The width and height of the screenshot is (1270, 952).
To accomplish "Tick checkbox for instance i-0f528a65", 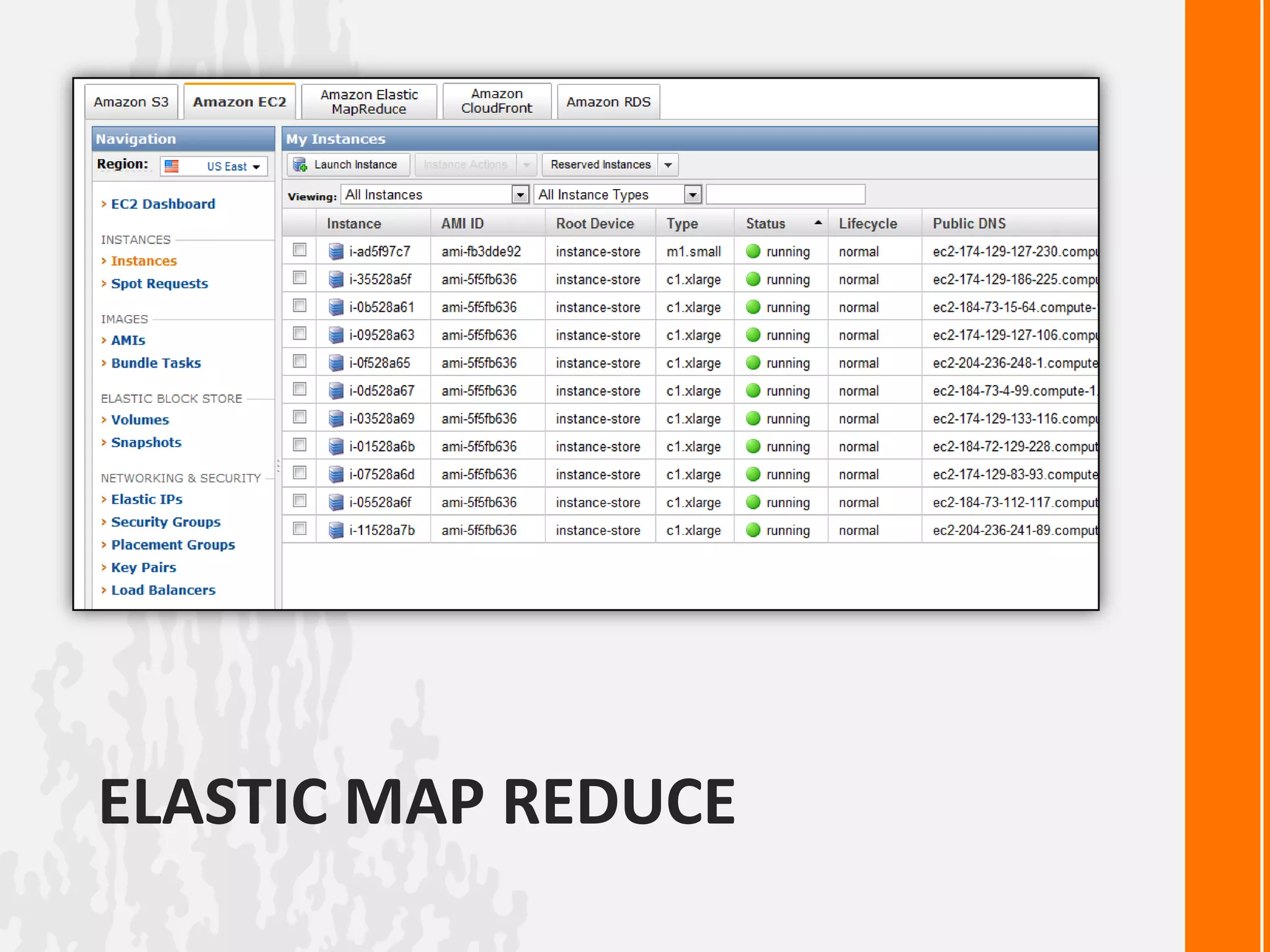I will coord(300,361).
